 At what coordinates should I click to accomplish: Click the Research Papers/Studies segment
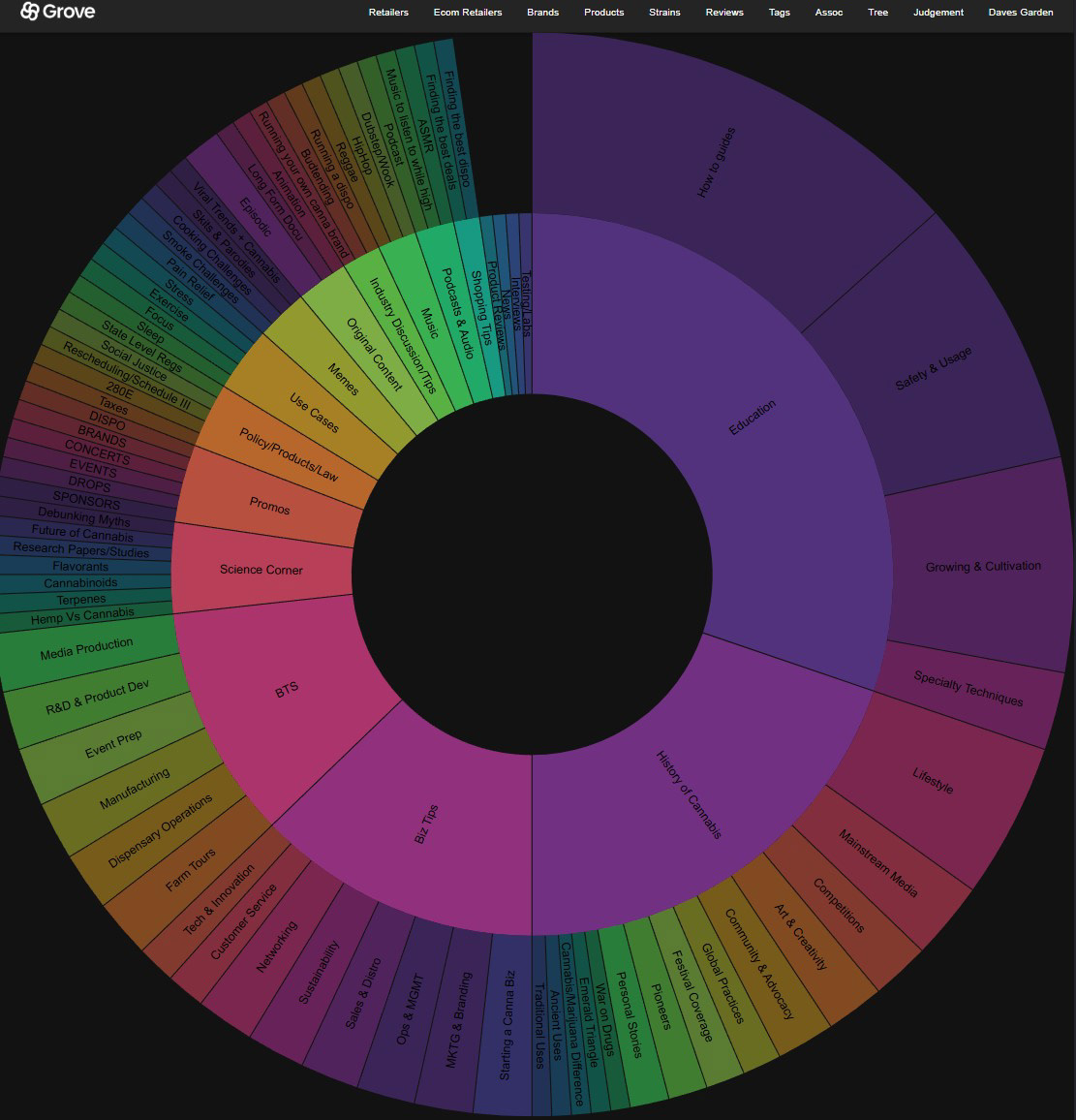(x=81, y=549)
